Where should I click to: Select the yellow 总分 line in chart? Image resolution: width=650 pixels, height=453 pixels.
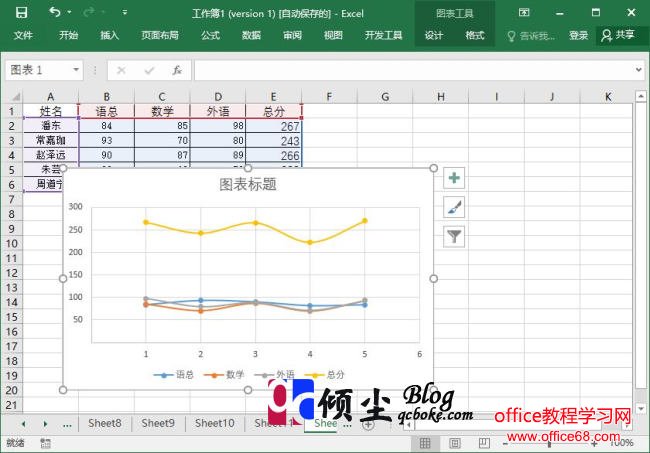[x=255, y=225]
